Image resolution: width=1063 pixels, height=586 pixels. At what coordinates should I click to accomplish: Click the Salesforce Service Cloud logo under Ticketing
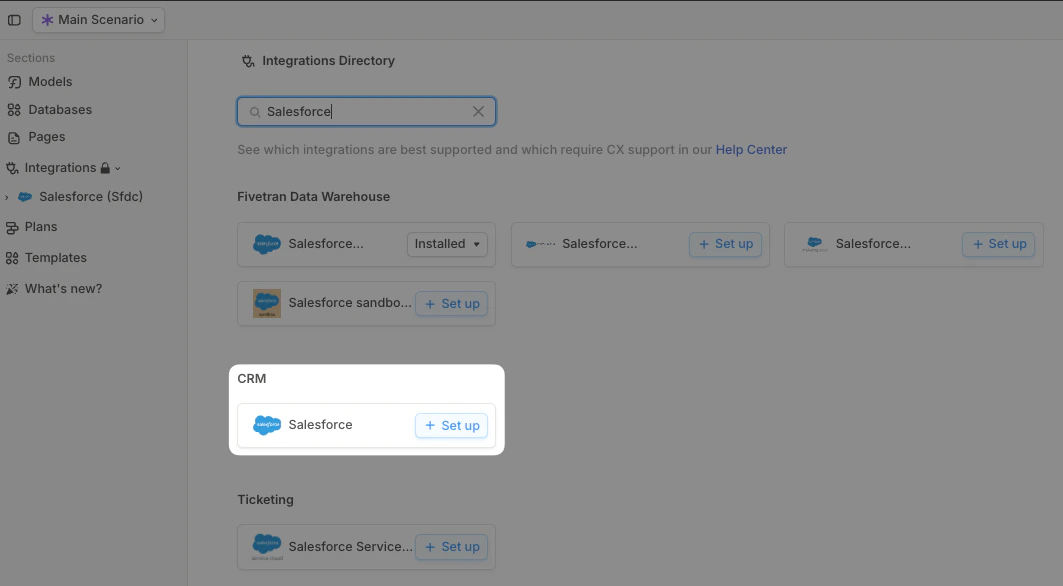click(266, 546)
